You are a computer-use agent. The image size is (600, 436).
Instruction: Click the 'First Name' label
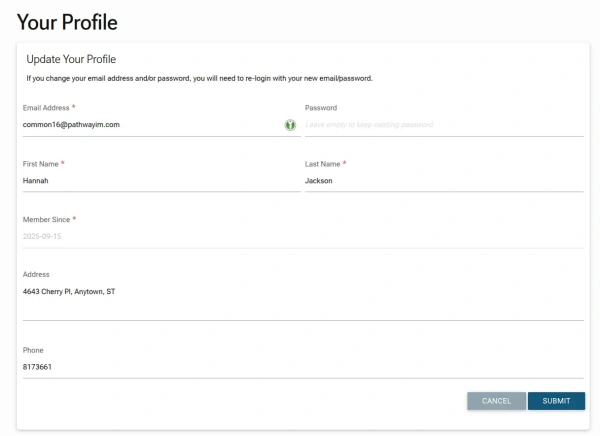(41, 164)
